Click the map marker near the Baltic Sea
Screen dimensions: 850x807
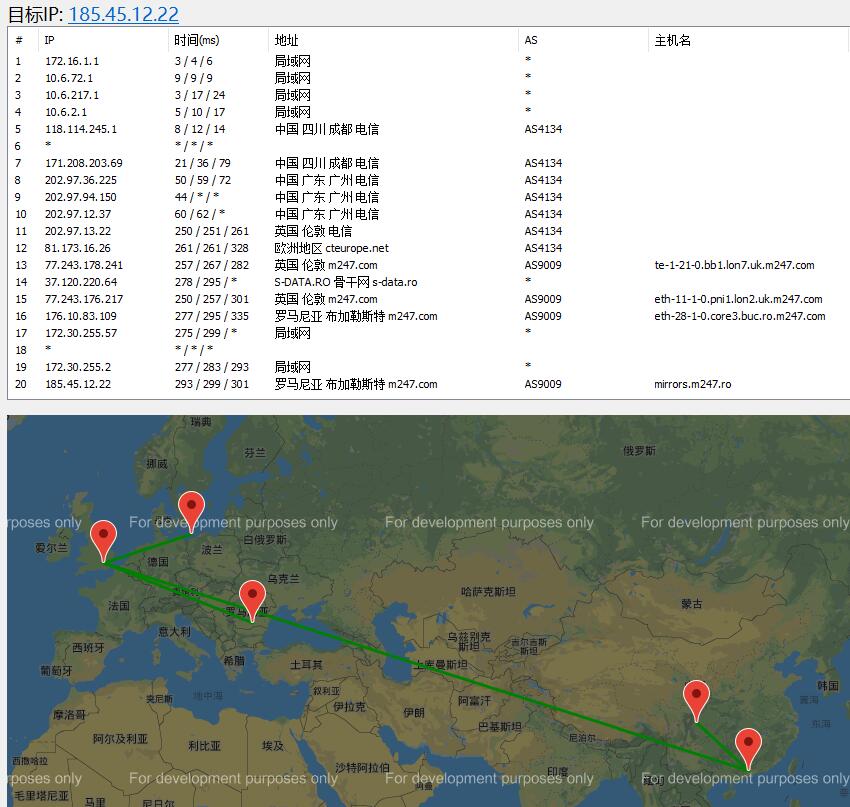coord(191,511)
